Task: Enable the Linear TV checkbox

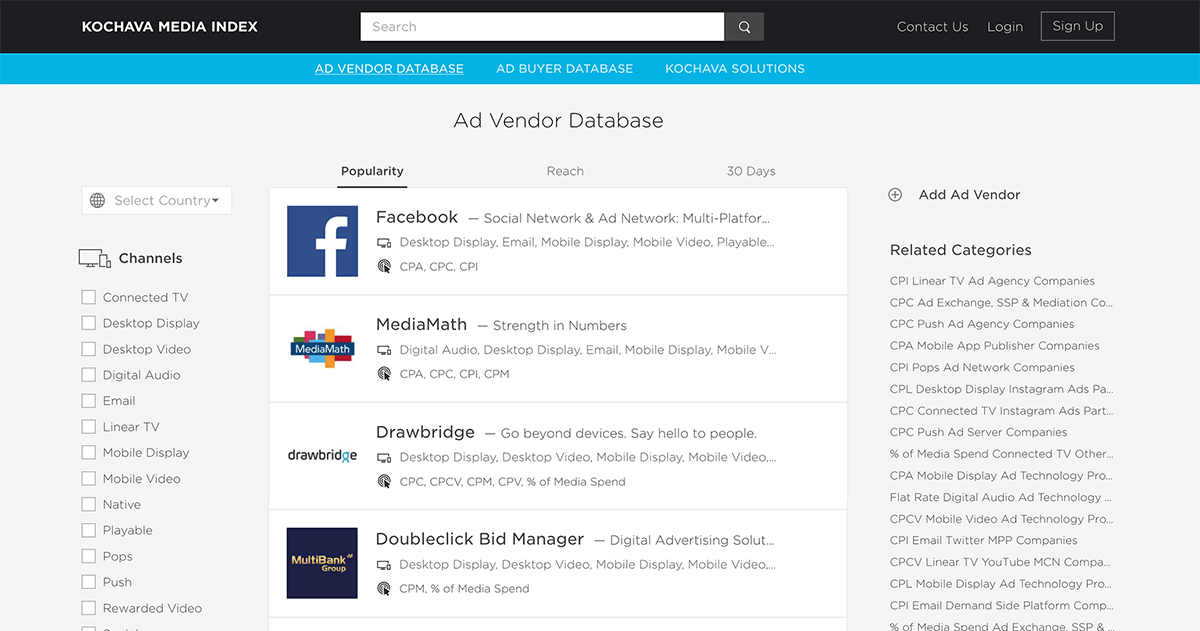Action: (x=89, y=427)
